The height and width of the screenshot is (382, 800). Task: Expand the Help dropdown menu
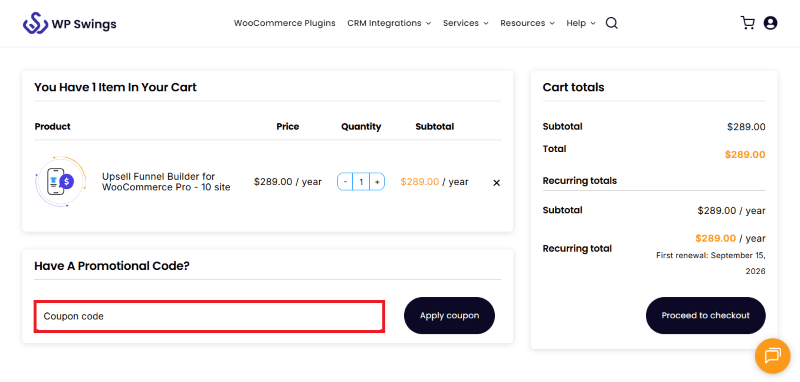(581, 23)
